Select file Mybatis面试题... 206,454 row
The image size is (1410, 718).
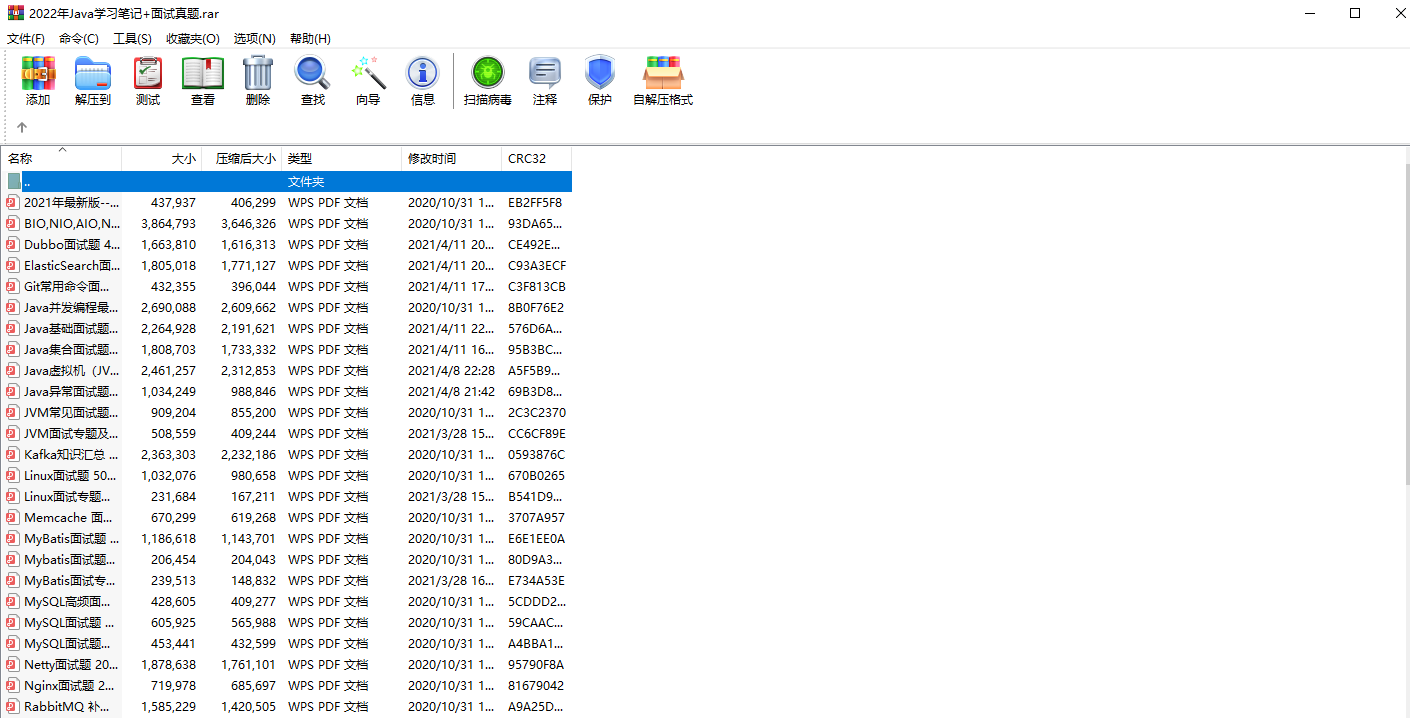288,559
